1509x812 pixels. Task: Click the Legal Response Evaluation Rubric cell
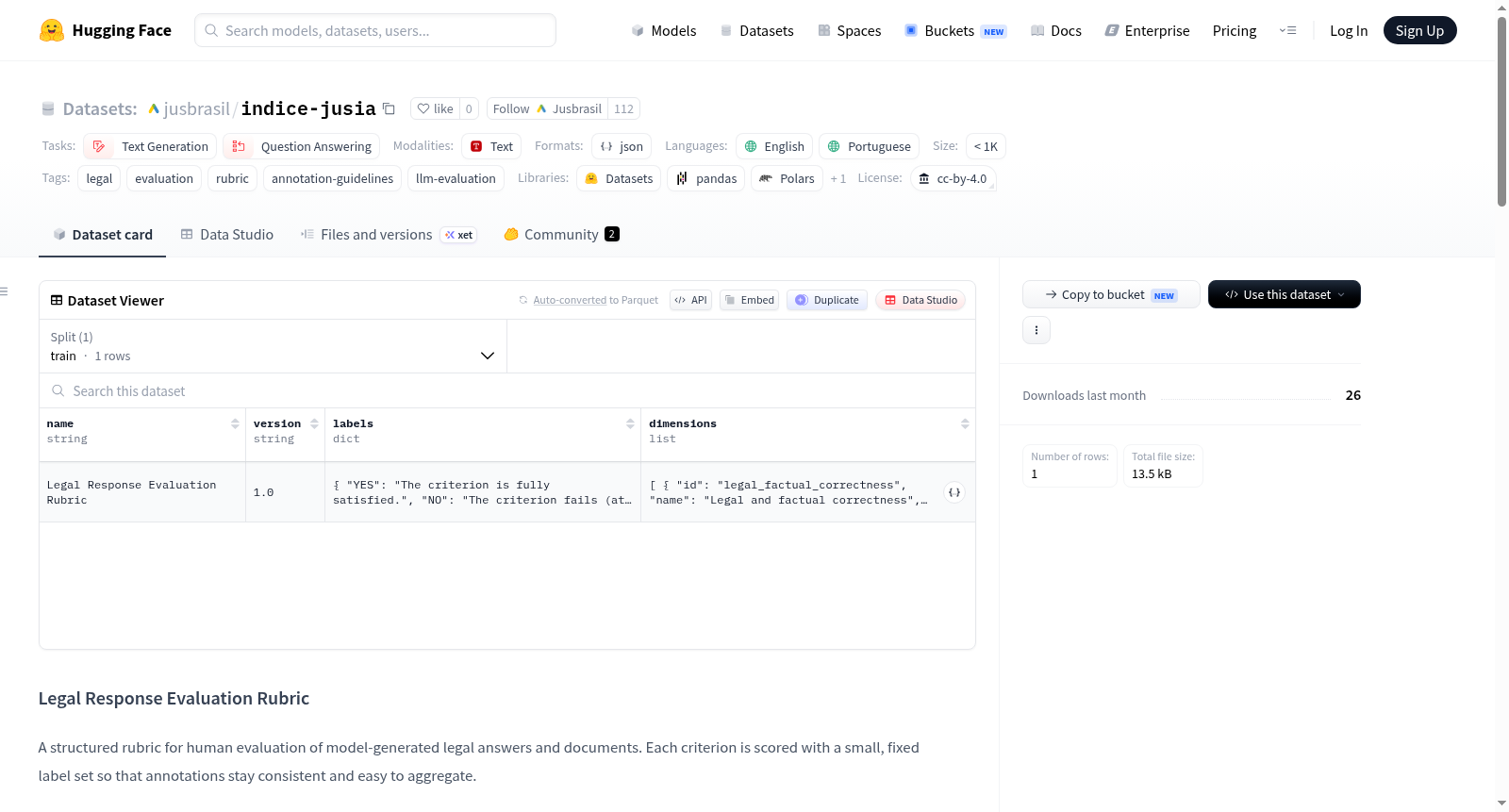142,492
